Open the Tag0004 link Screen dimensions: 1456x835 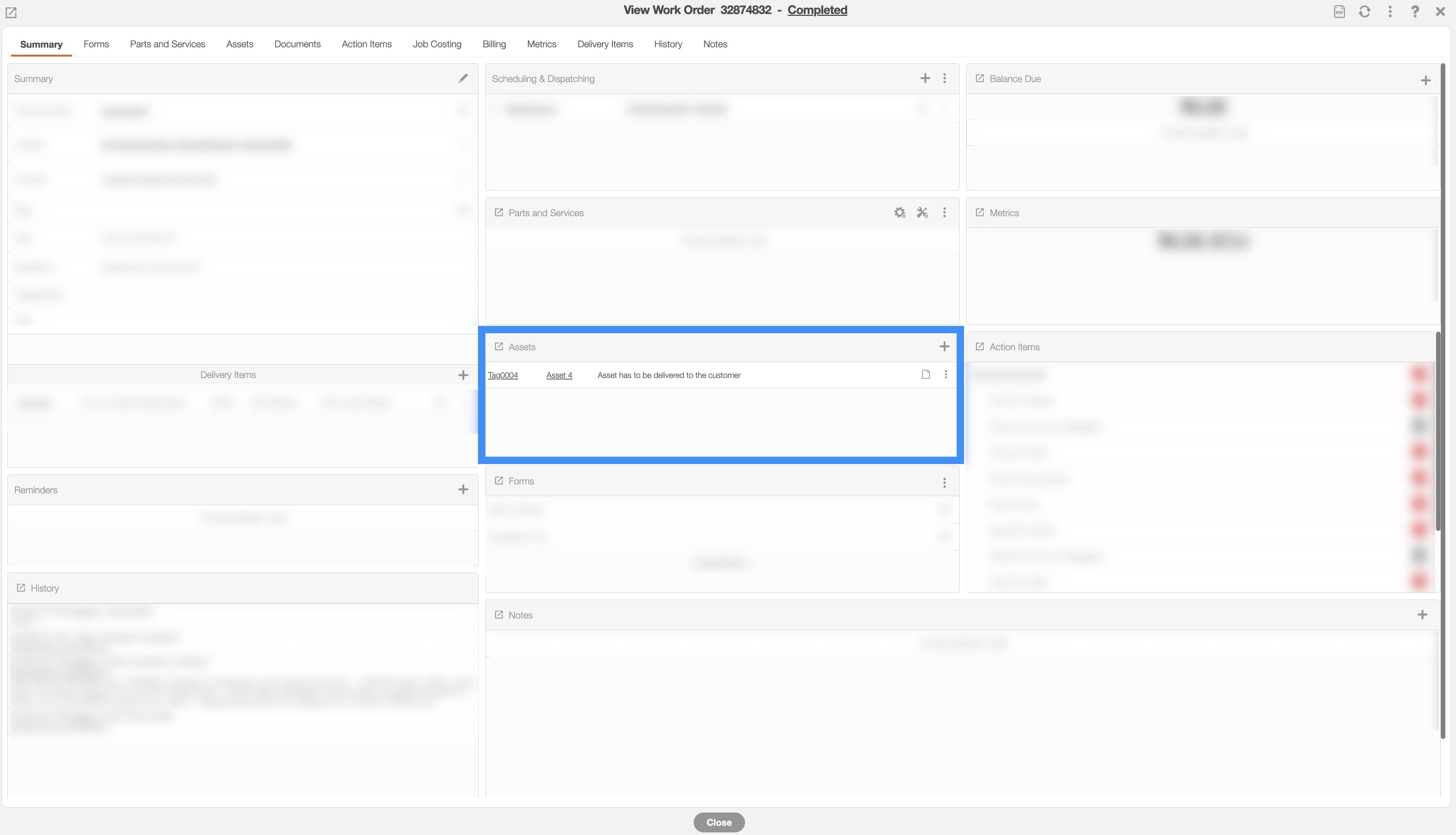pyautogui.click(x=503, y=375)
